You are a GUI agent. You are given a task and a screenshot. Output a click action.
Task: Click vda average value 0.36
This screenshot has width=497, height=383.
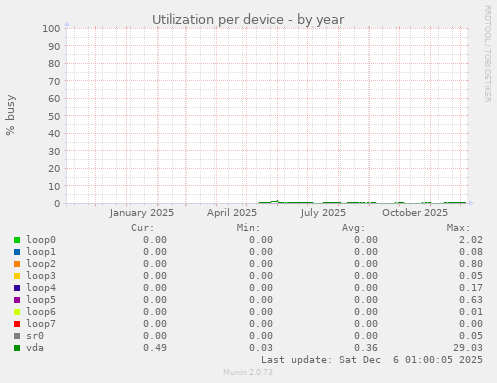pos(366,348)
